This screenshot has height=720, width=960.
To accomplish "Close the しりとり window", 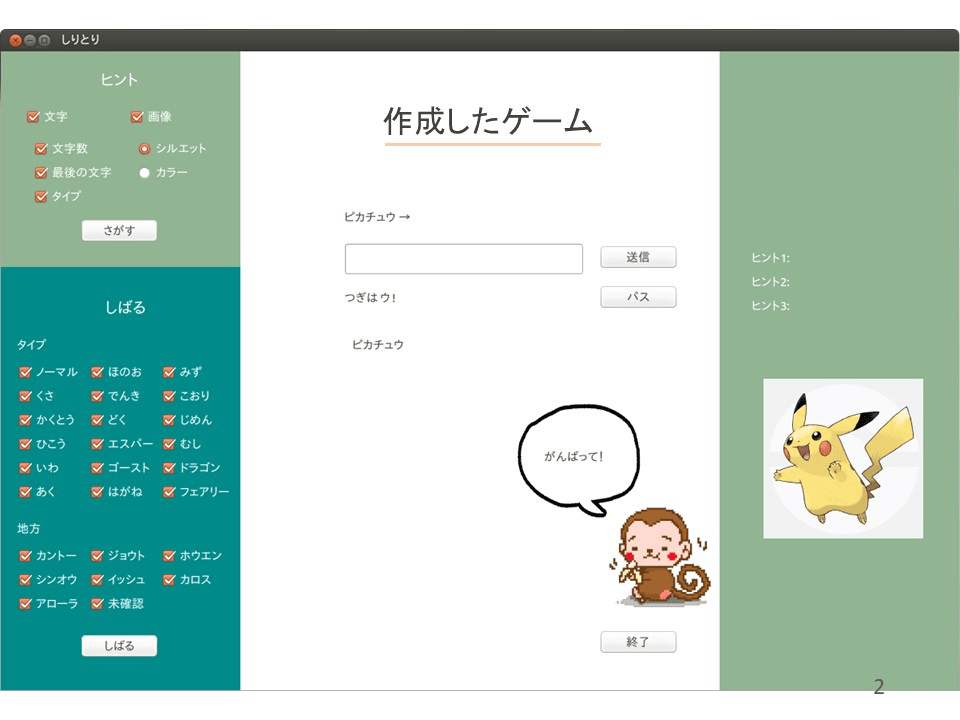I will coord(15,40).
